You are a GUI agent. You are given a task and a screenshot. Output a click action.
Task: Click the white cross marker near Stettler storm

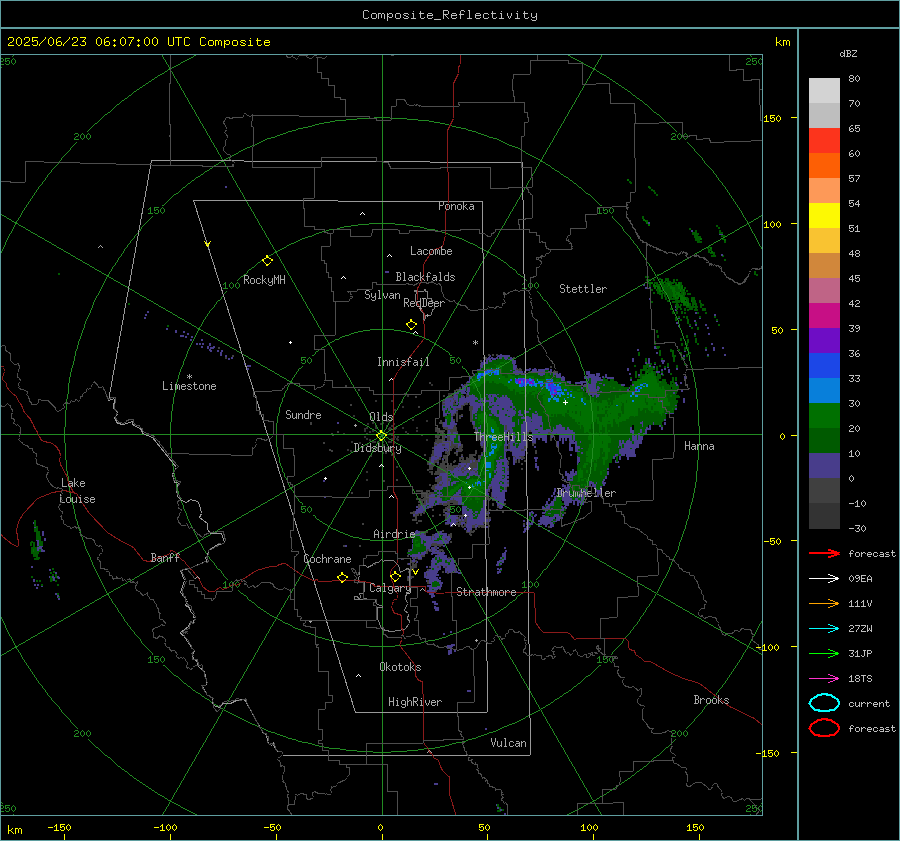pos(565,402)
